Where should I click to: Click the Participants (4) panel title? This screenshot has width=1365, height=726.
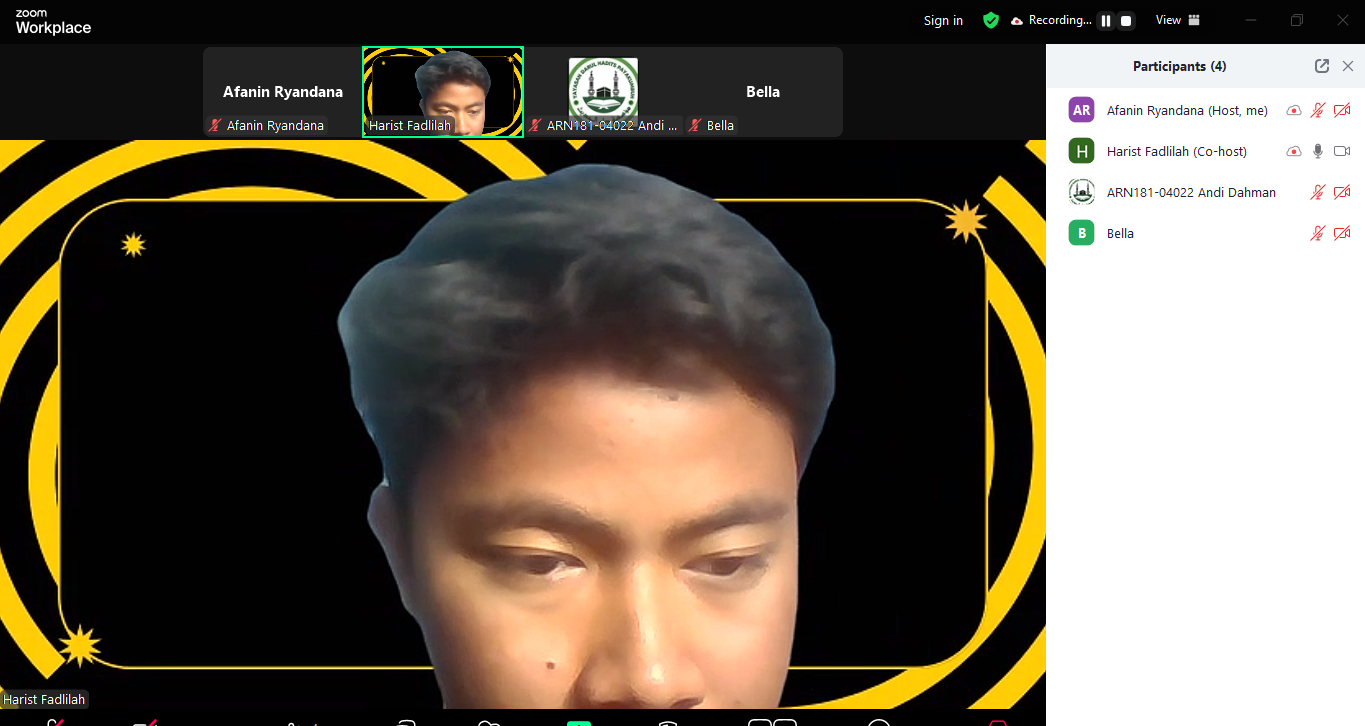pos(1179,66)
